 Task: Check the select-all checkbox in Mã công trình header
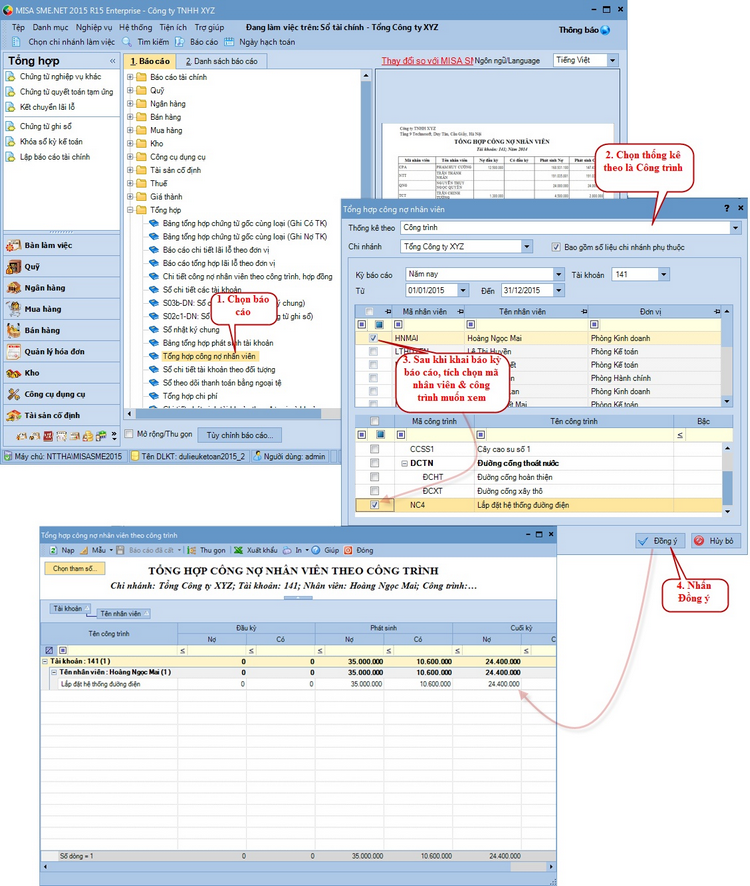pos(374,421)
